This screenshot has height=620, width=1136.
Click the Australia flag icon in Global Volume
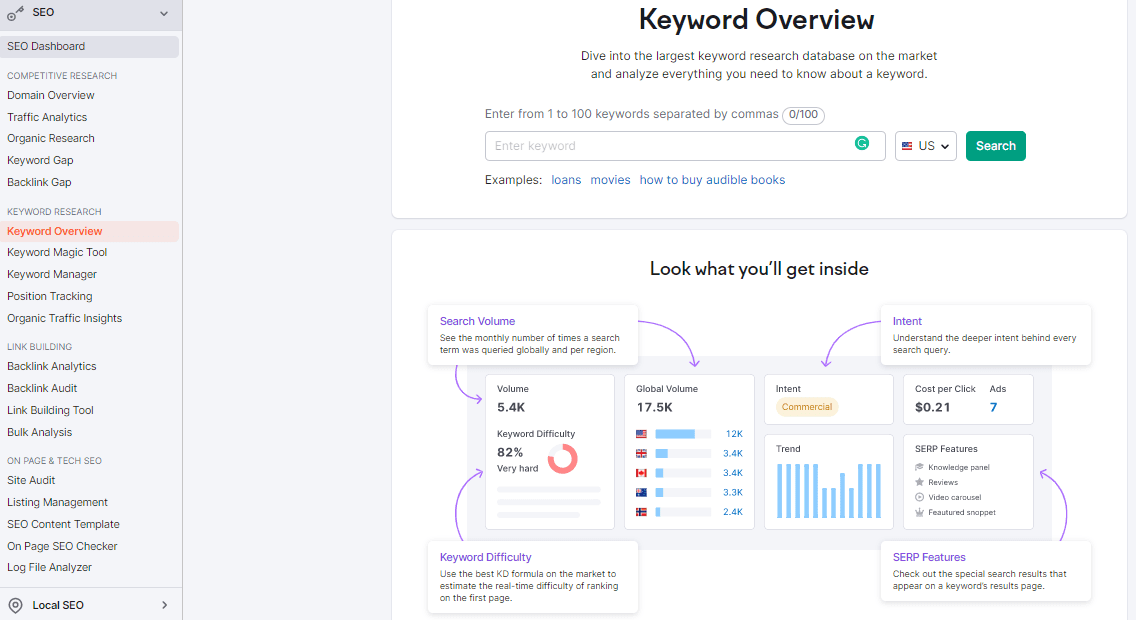coord(641,493)
